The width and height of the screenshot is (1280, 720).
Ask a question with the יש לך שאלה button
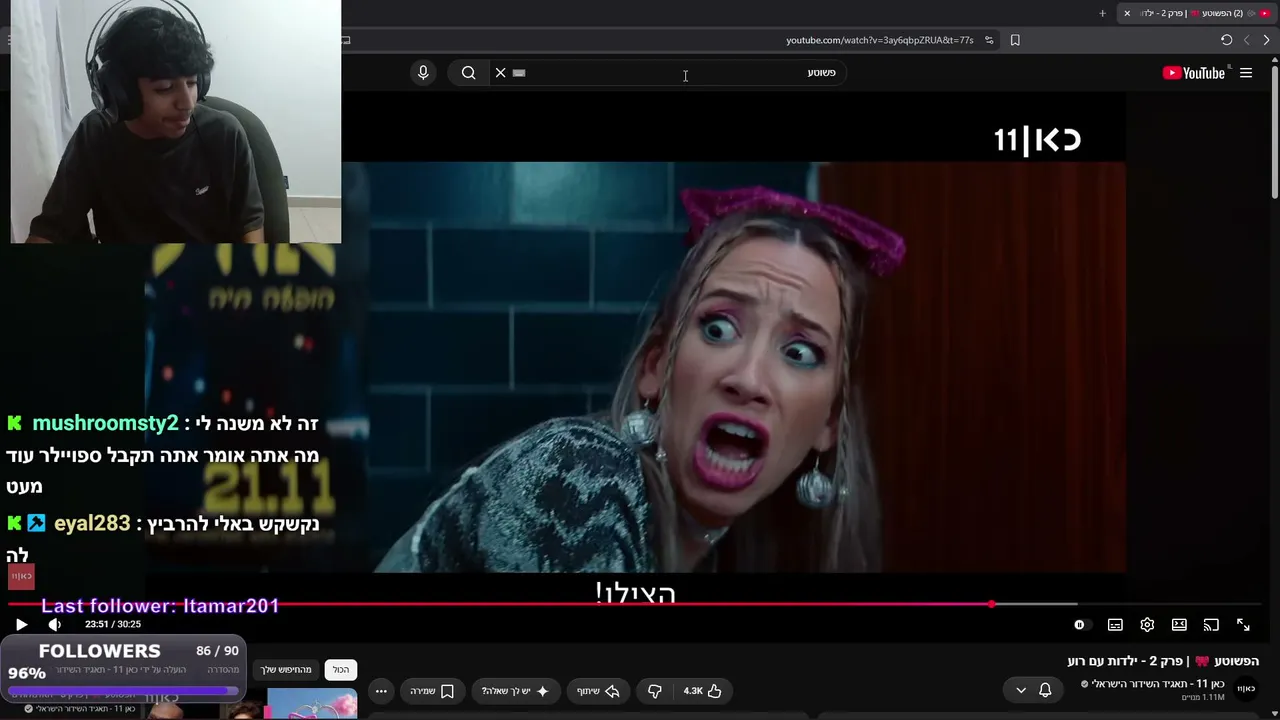(515, 691)
